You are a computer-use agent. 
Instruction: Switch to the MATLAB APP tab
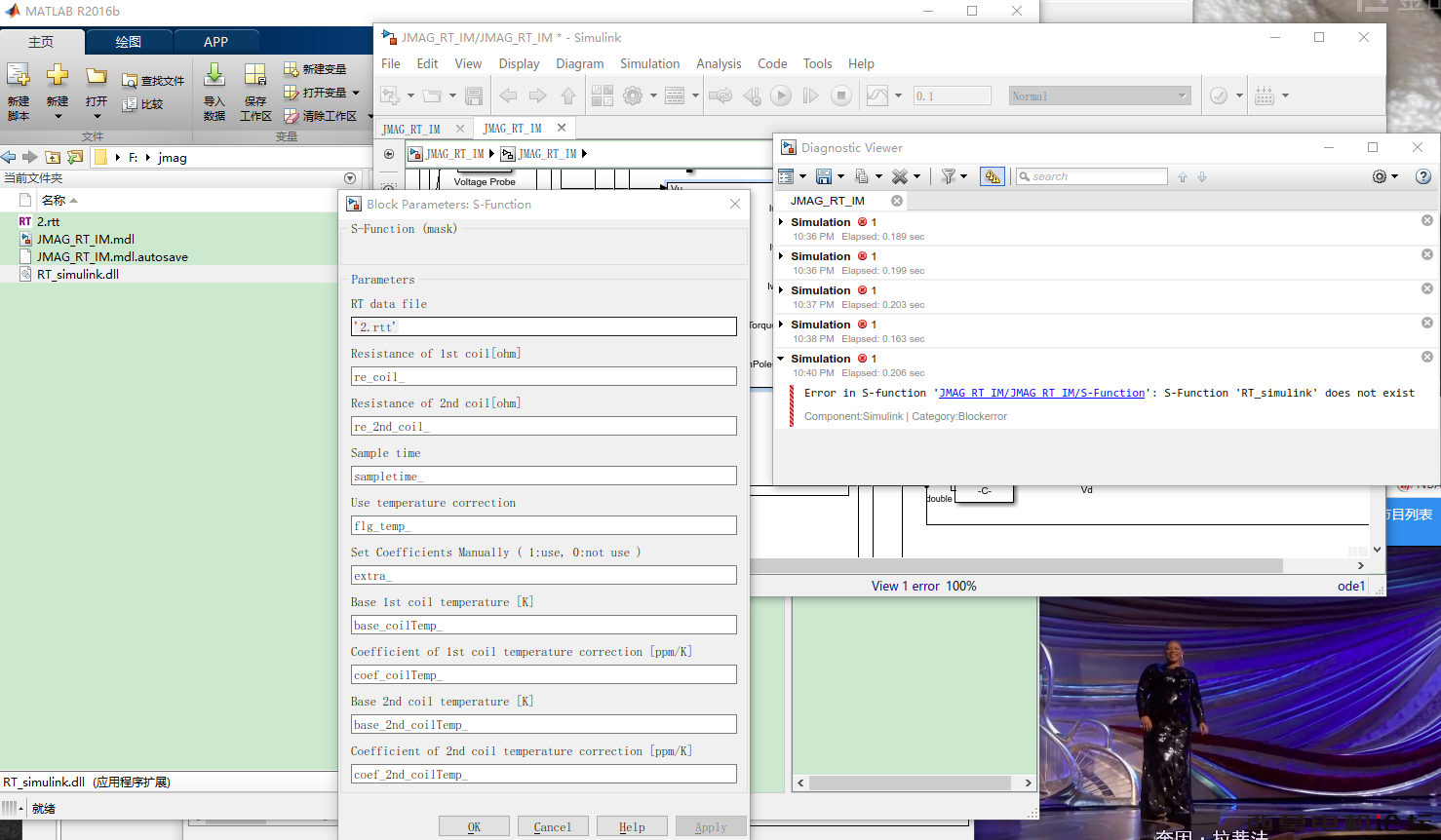tap(216, 42)
